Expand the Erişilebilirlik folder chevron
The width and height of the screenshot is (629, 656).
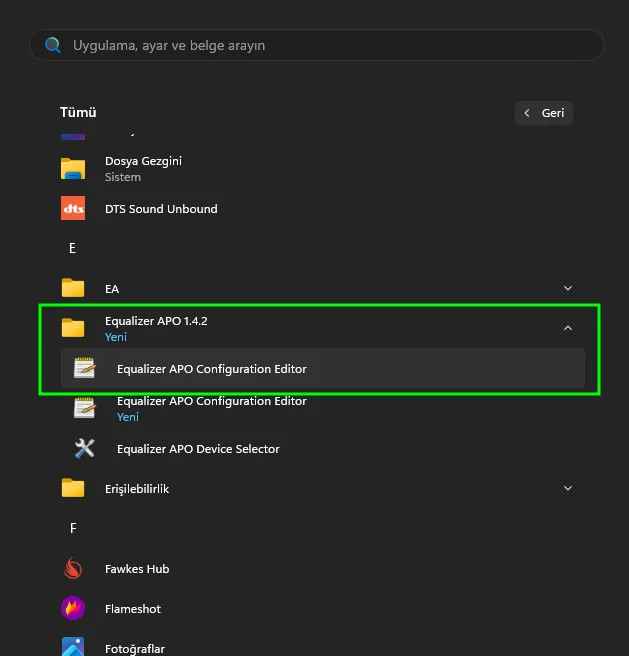point(568,488)
